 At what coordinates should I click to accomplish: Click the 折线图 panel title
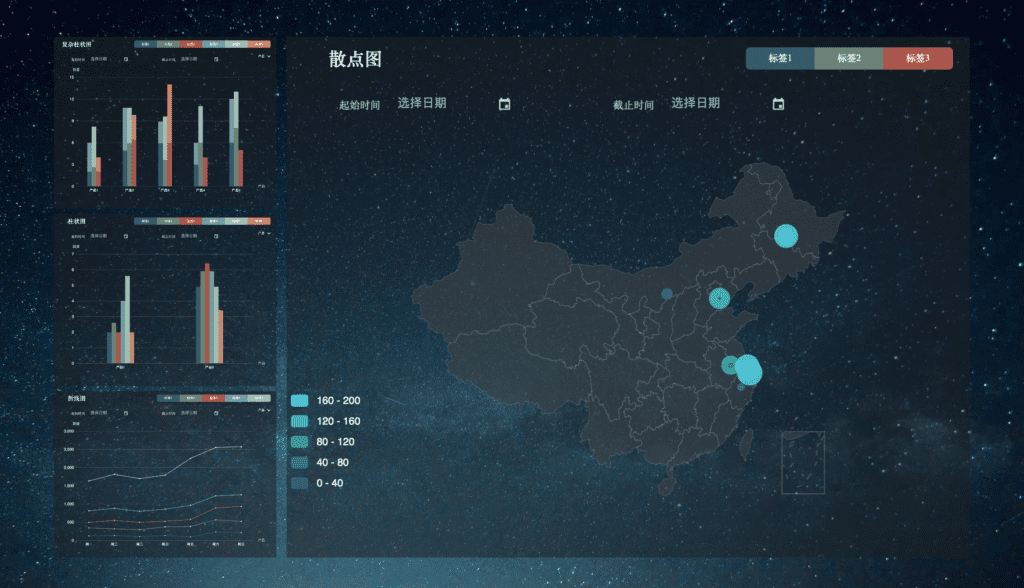click(x=76, y=399)
